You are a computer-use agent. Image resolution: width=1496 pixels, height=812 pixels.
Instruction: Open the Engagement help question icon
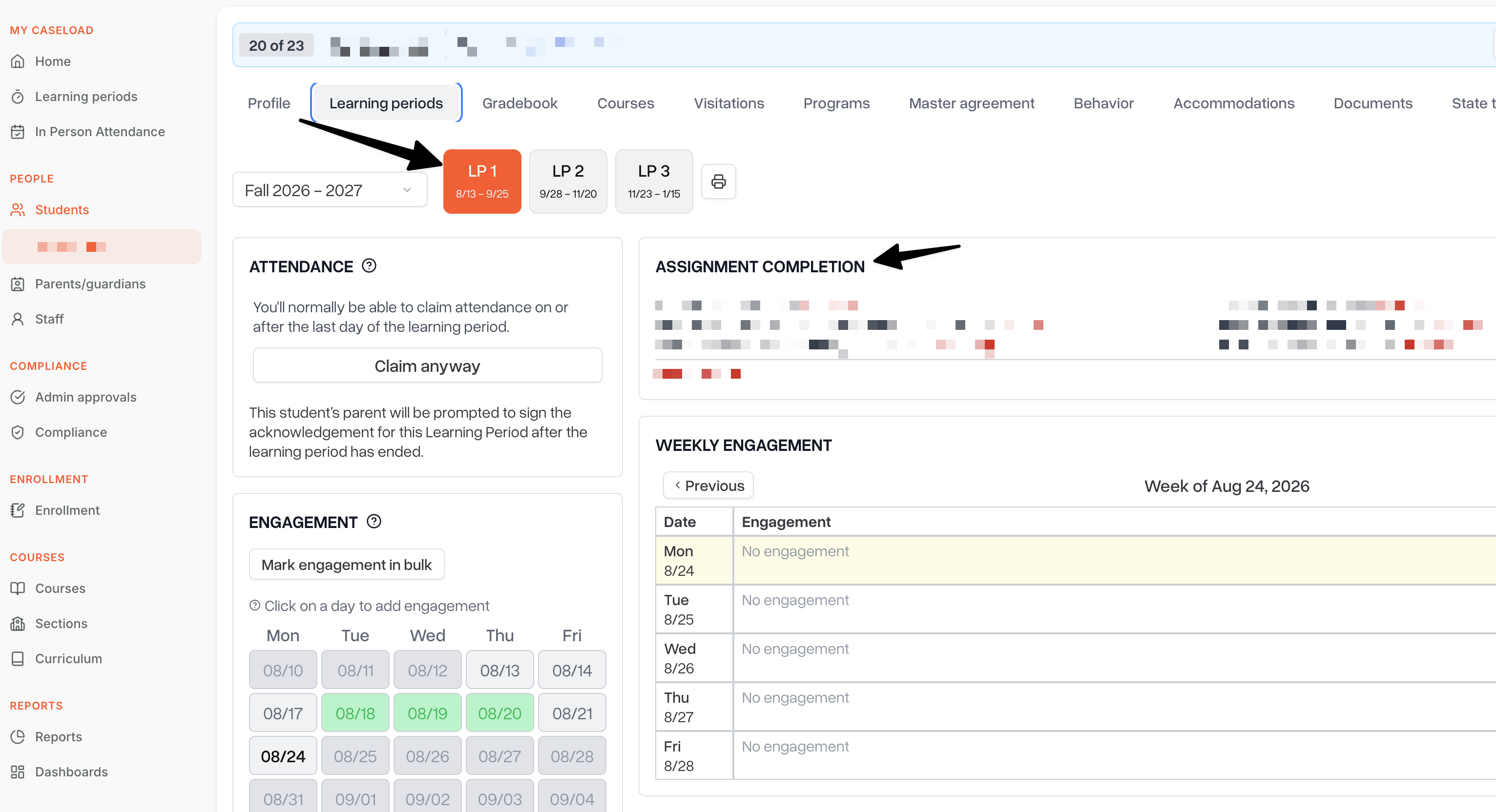[374, 521]
